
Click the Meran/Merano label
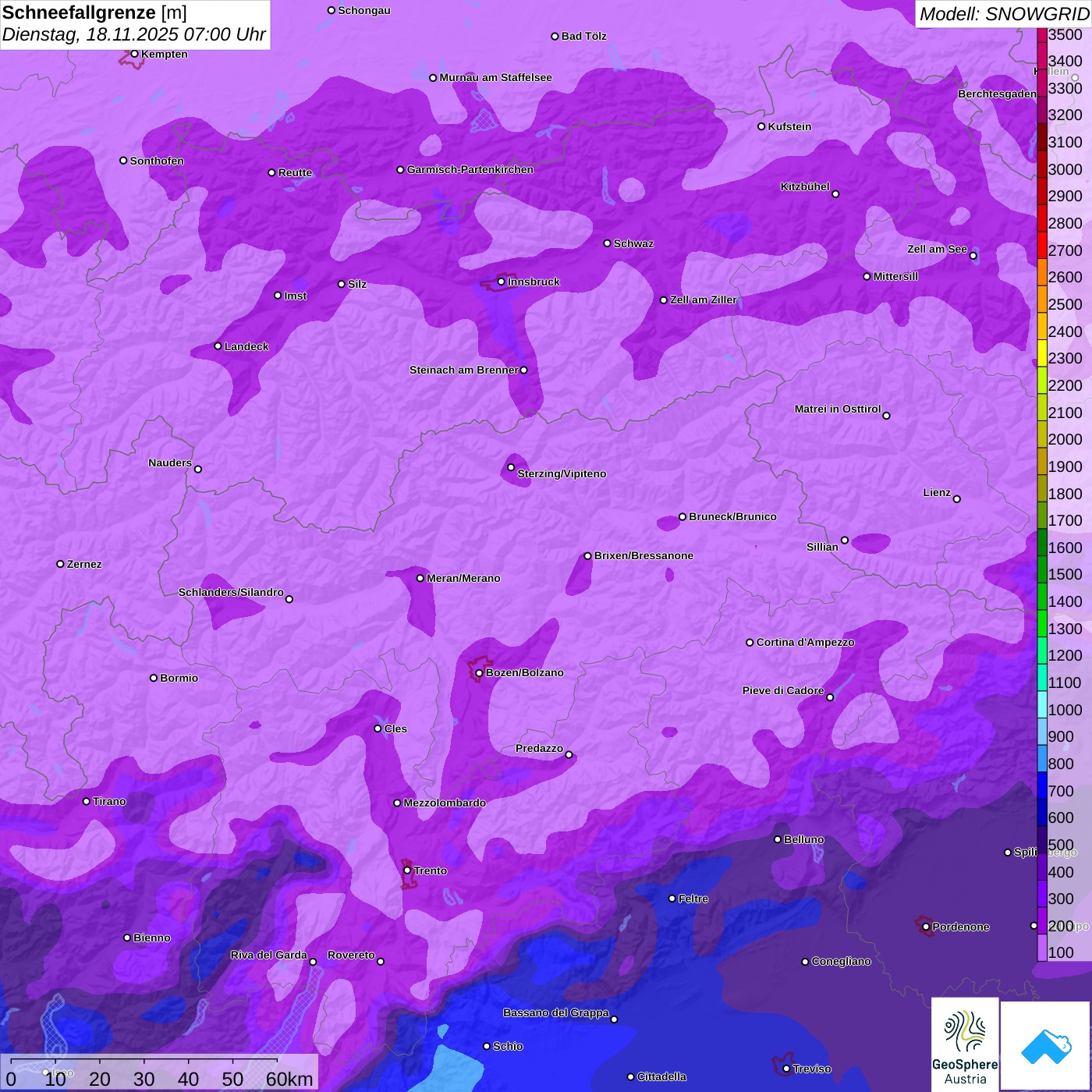tap(464, 578)
